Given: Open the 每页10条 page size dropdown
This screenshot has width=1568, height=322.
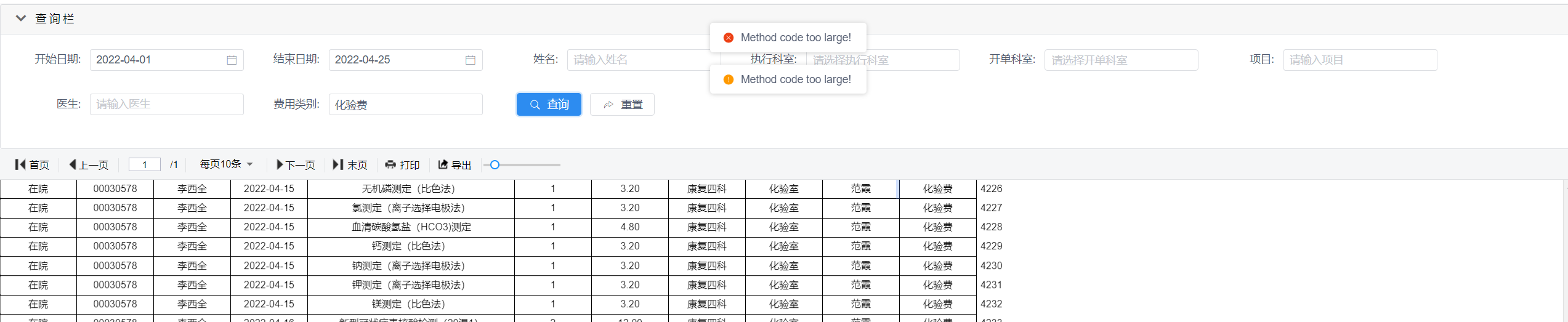Looking at the screenshot, I should coord(226,164).
